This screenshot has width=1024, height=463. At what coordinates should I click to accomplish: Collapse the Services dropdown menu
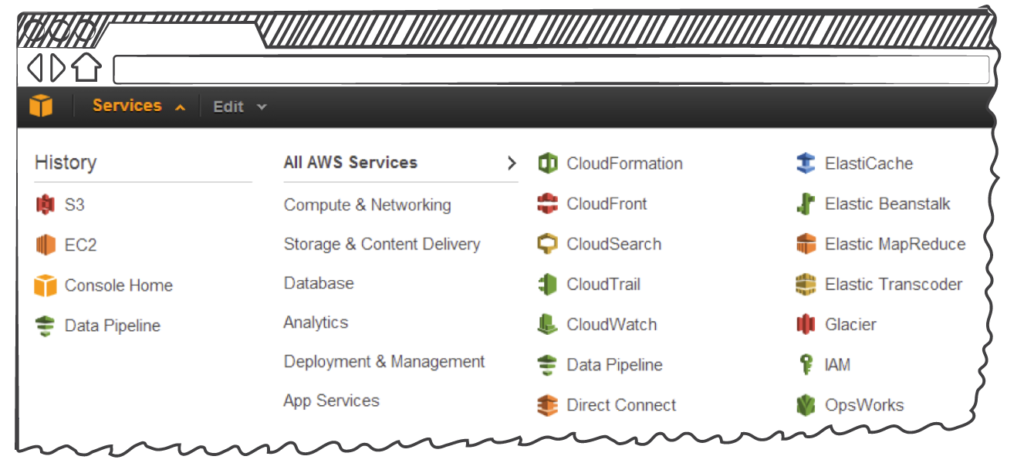pos(138,106)
